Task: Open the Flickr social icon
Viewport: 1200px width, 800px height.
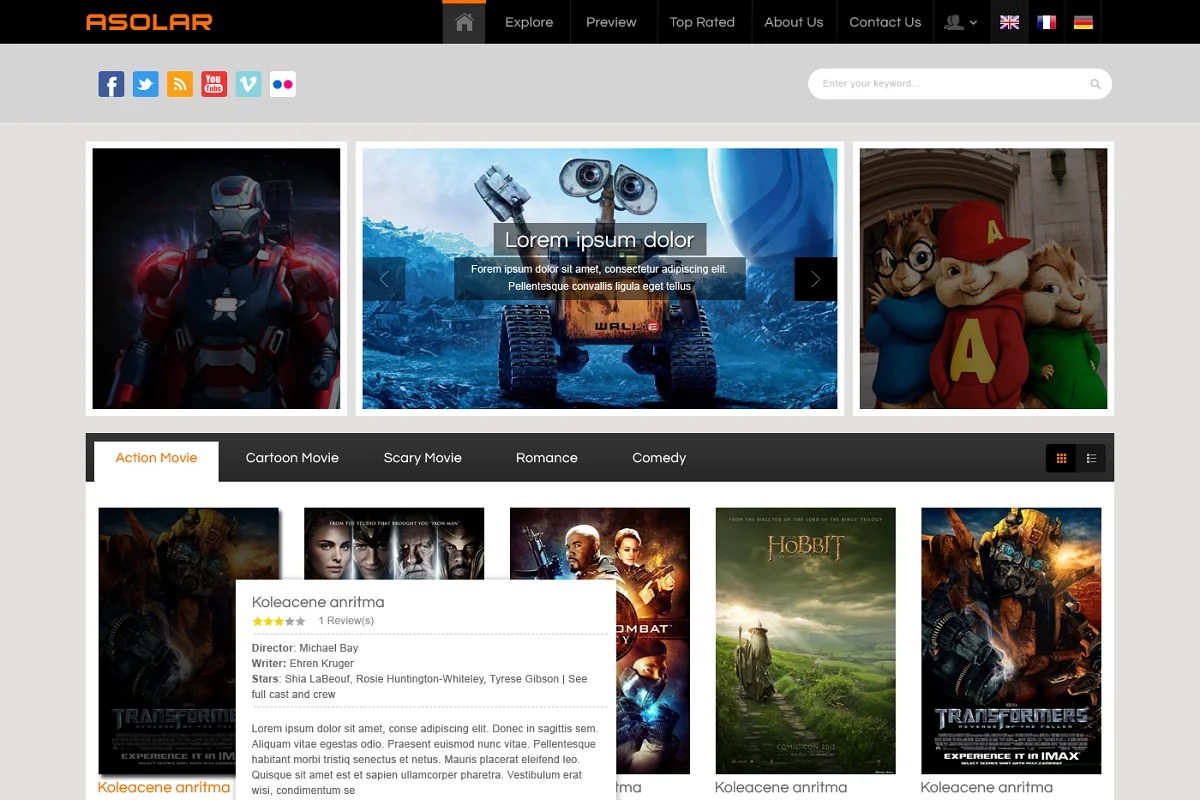Action: click(x=282, y=84)
